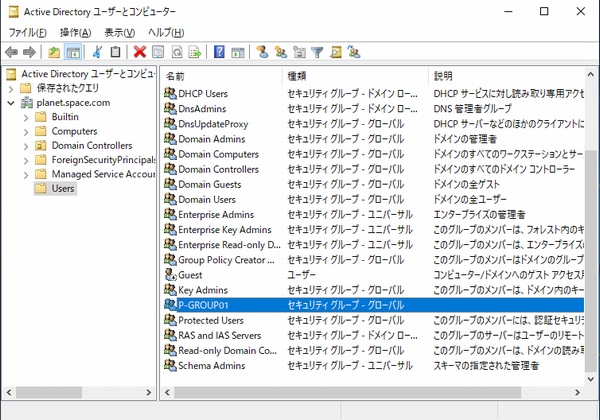
Task: Expand the ForeignSecurityPrincipals node
Action: click(x=26, y=161)
